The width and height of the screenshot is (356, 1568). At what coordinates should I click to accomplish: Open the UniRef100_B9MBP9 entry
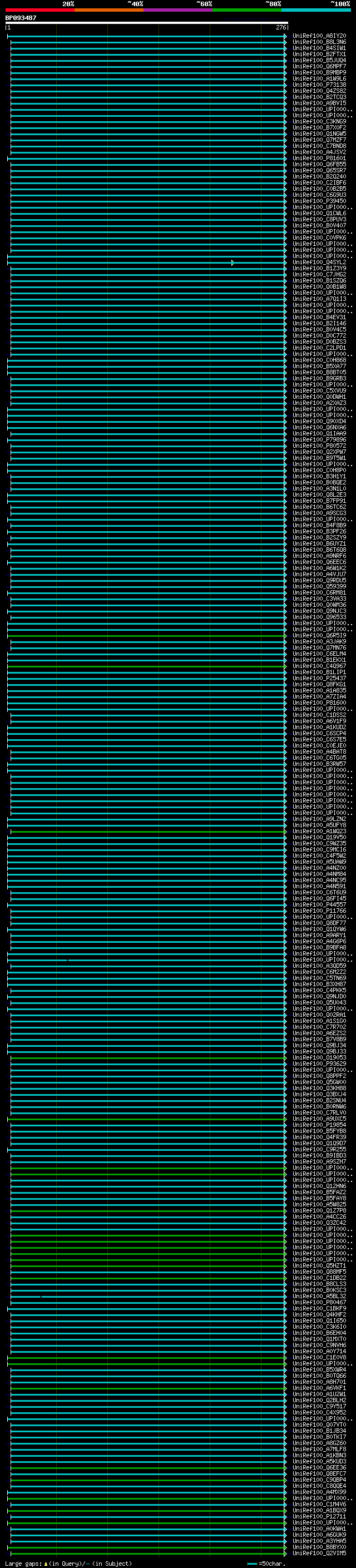[319, 72]
